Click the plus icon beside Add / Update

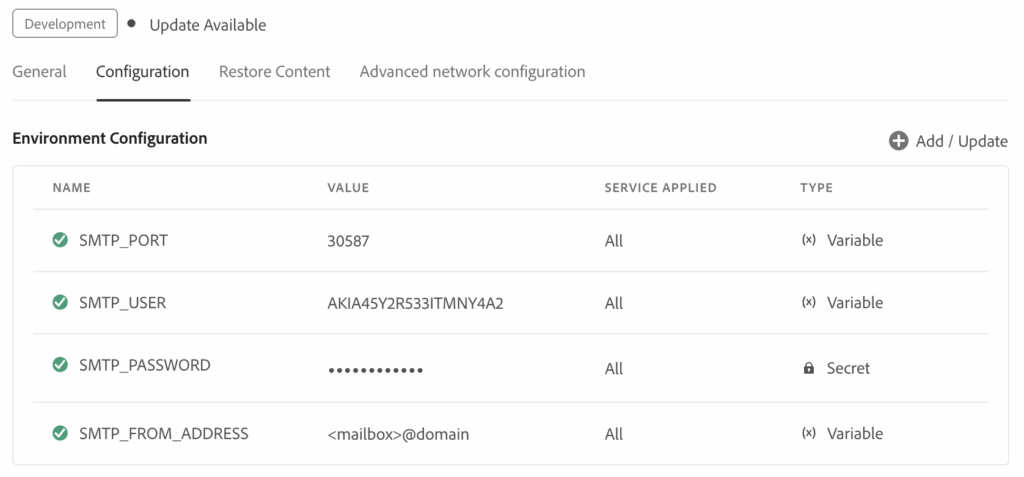point(898,141)
